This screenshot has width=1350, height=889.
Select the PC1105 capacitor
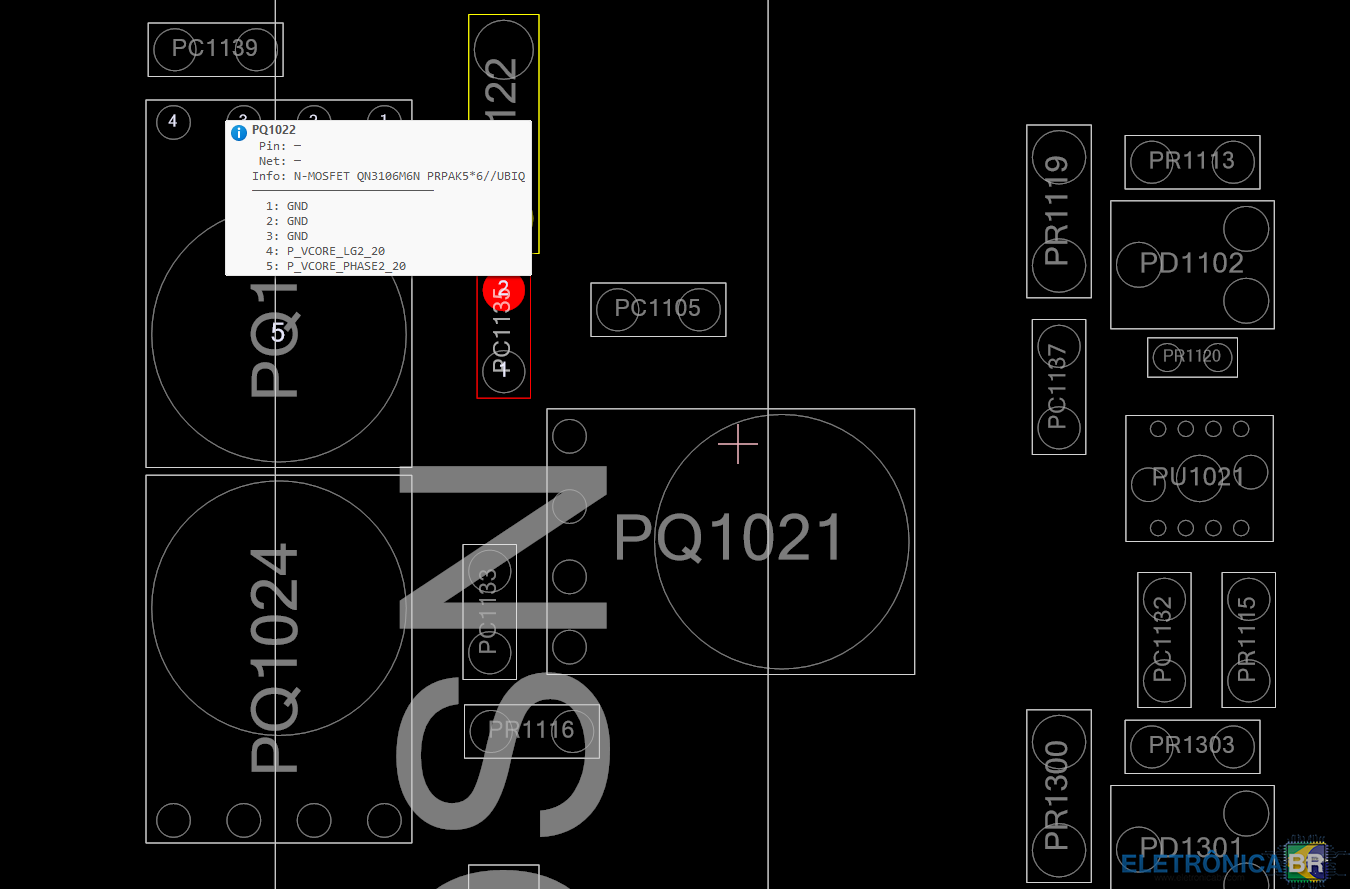658,309
